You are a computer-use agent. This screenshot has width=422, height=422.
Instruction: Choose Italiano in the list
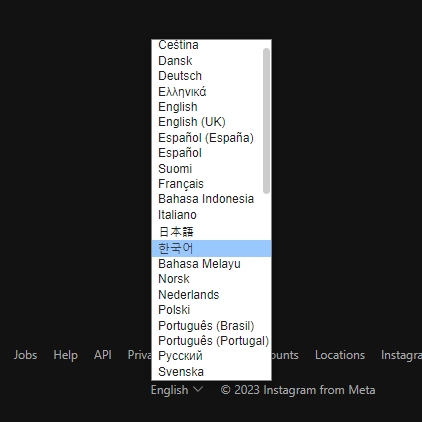(x=211, y=215)
